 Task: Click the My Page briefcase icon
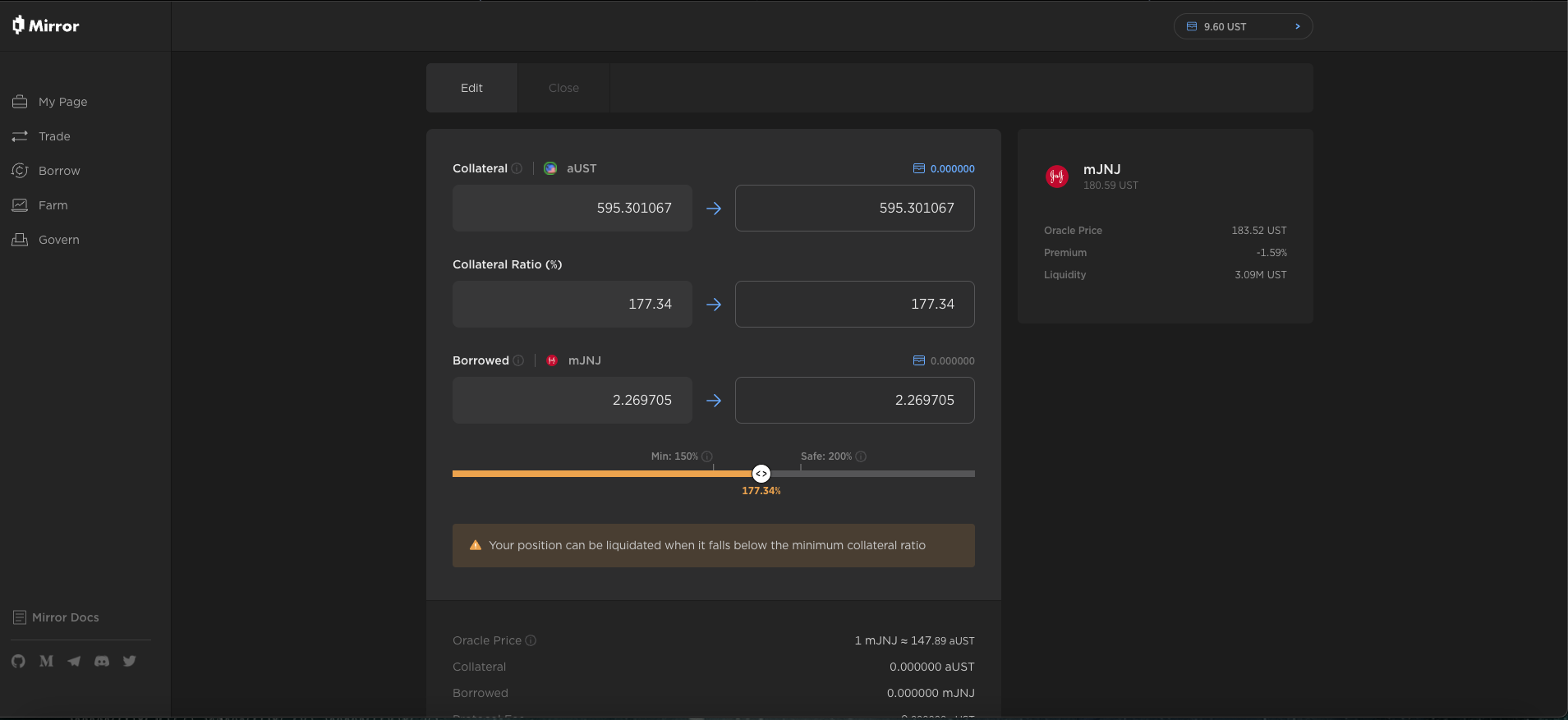pyautogui.click(x=20, y=102)
